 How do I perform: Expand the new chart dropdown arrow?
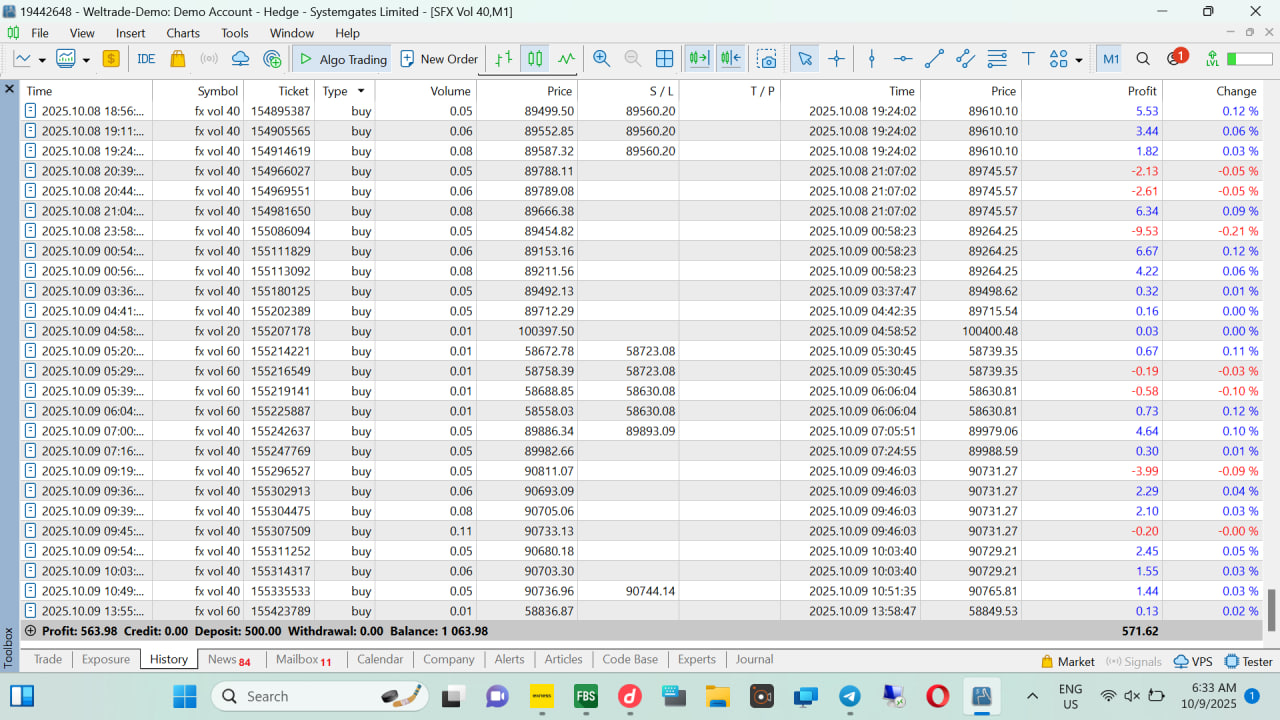[42, 60]
